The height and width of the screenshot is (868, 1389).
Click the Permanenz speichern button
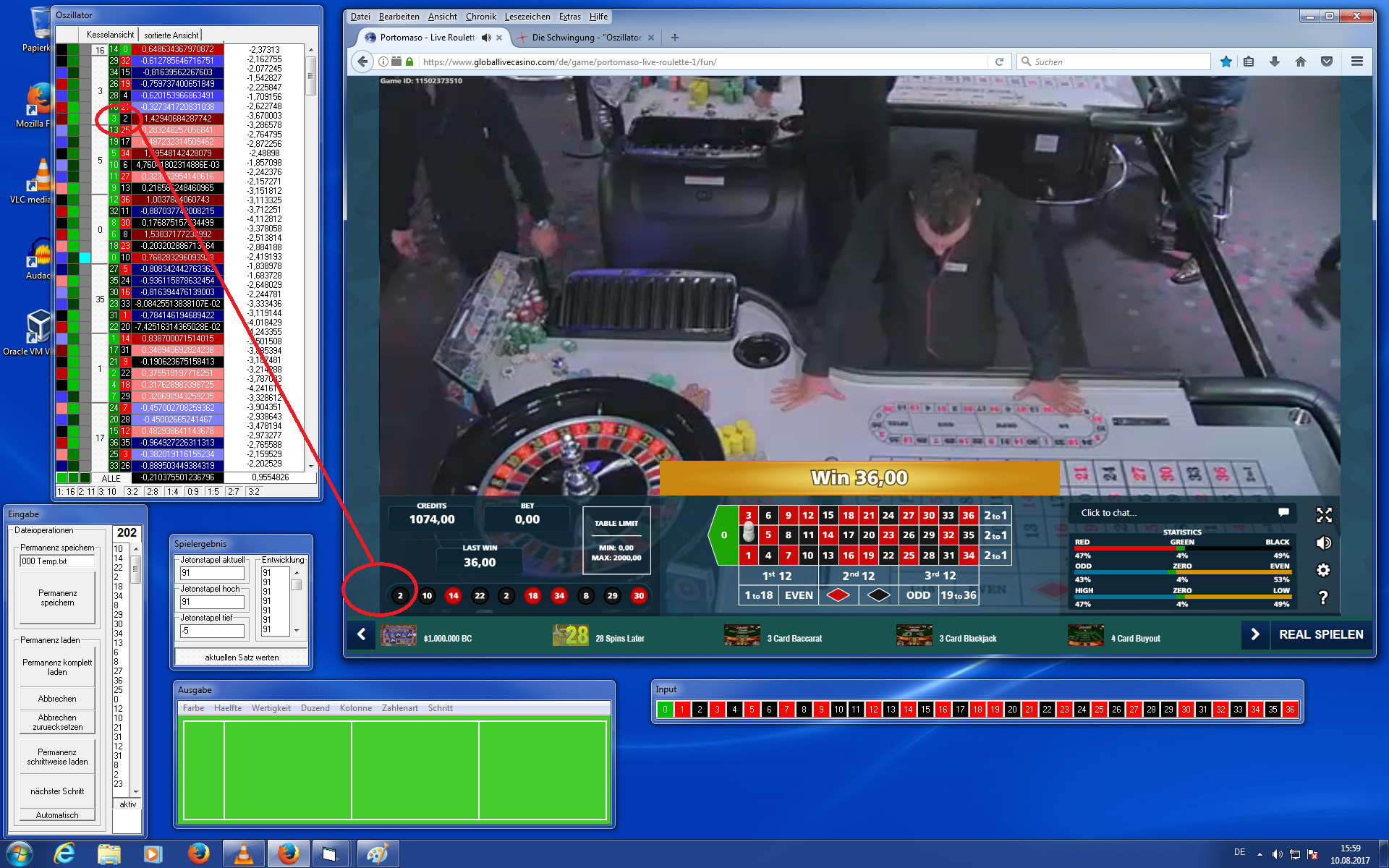tap(57, 597)
